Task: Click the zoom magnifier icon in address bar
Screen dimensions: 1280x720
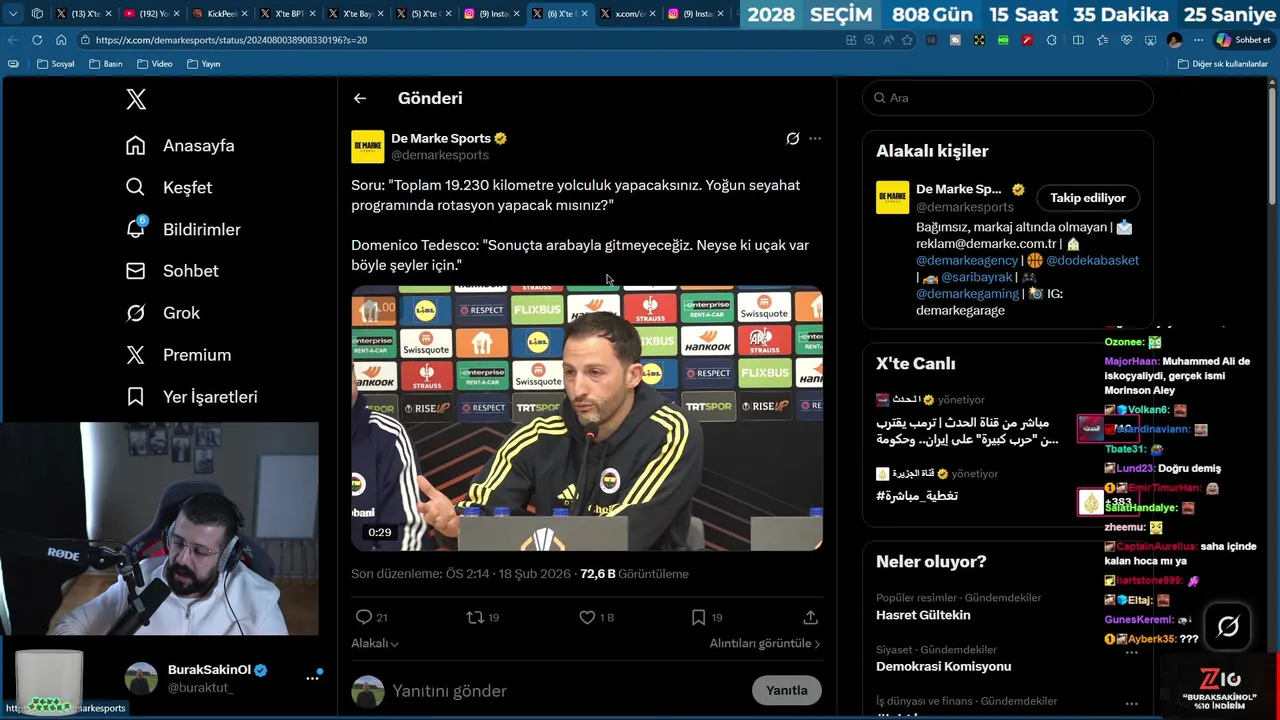Action: click(869, 40)
